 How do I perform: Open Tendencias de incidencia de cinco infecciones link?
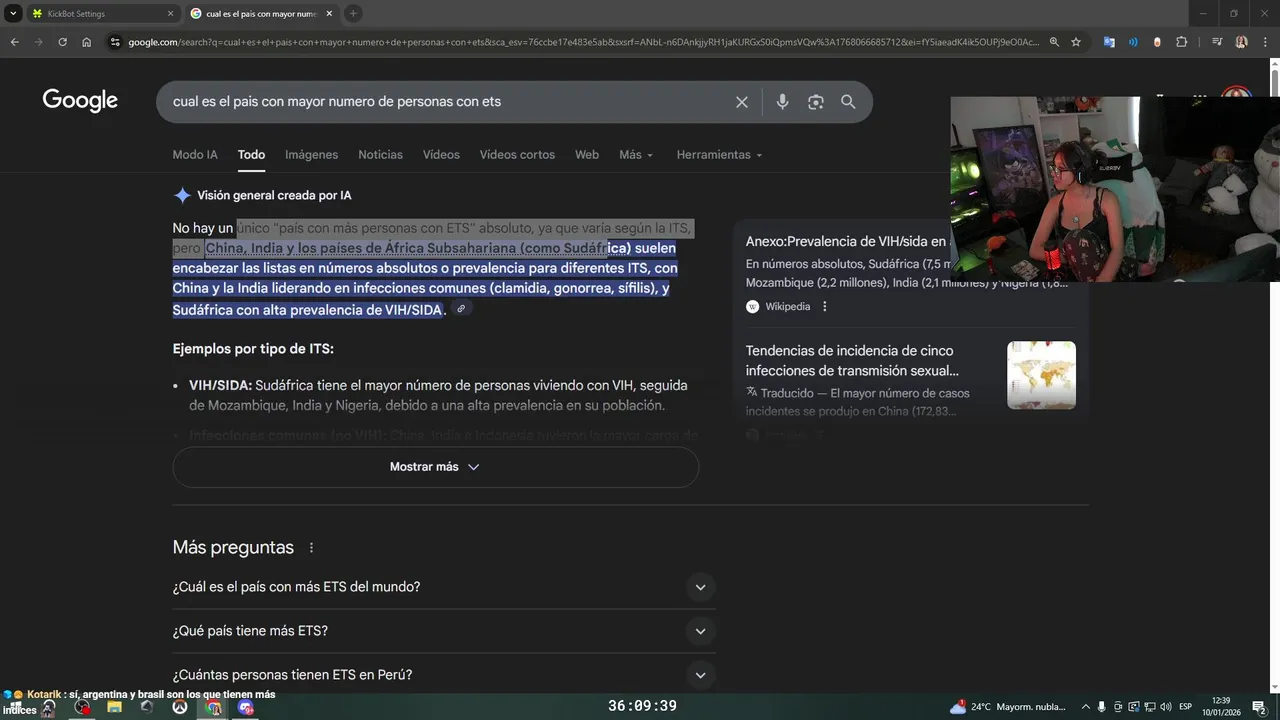point(853,361)
